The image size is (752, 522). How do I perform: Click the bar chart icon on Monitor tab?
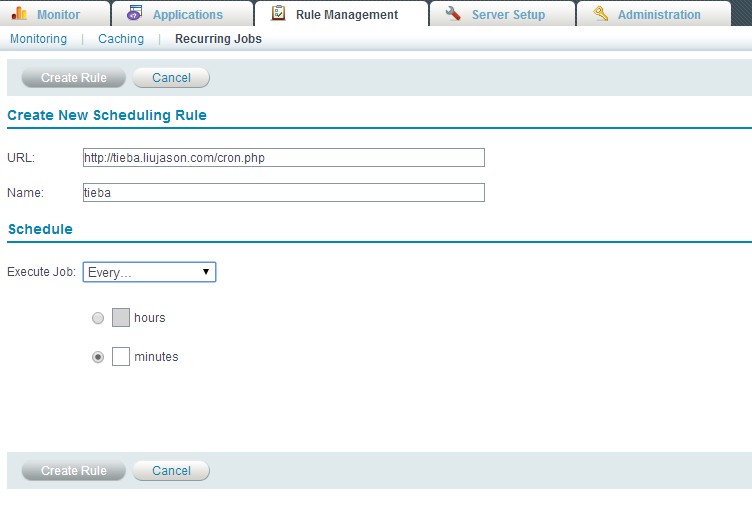[20, 14]
